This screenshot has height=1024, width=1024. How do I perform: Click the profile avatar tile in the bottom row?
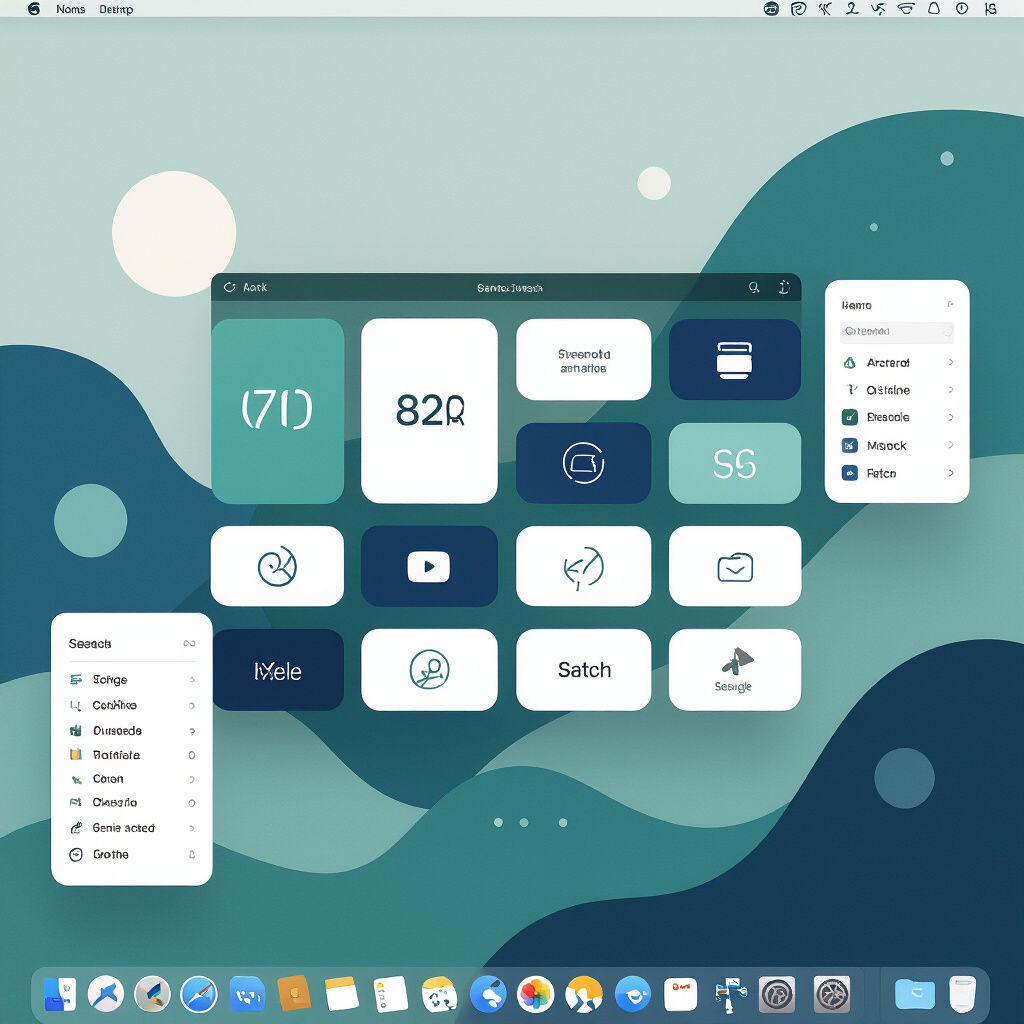pyautogui.click(x=429, y=670)
